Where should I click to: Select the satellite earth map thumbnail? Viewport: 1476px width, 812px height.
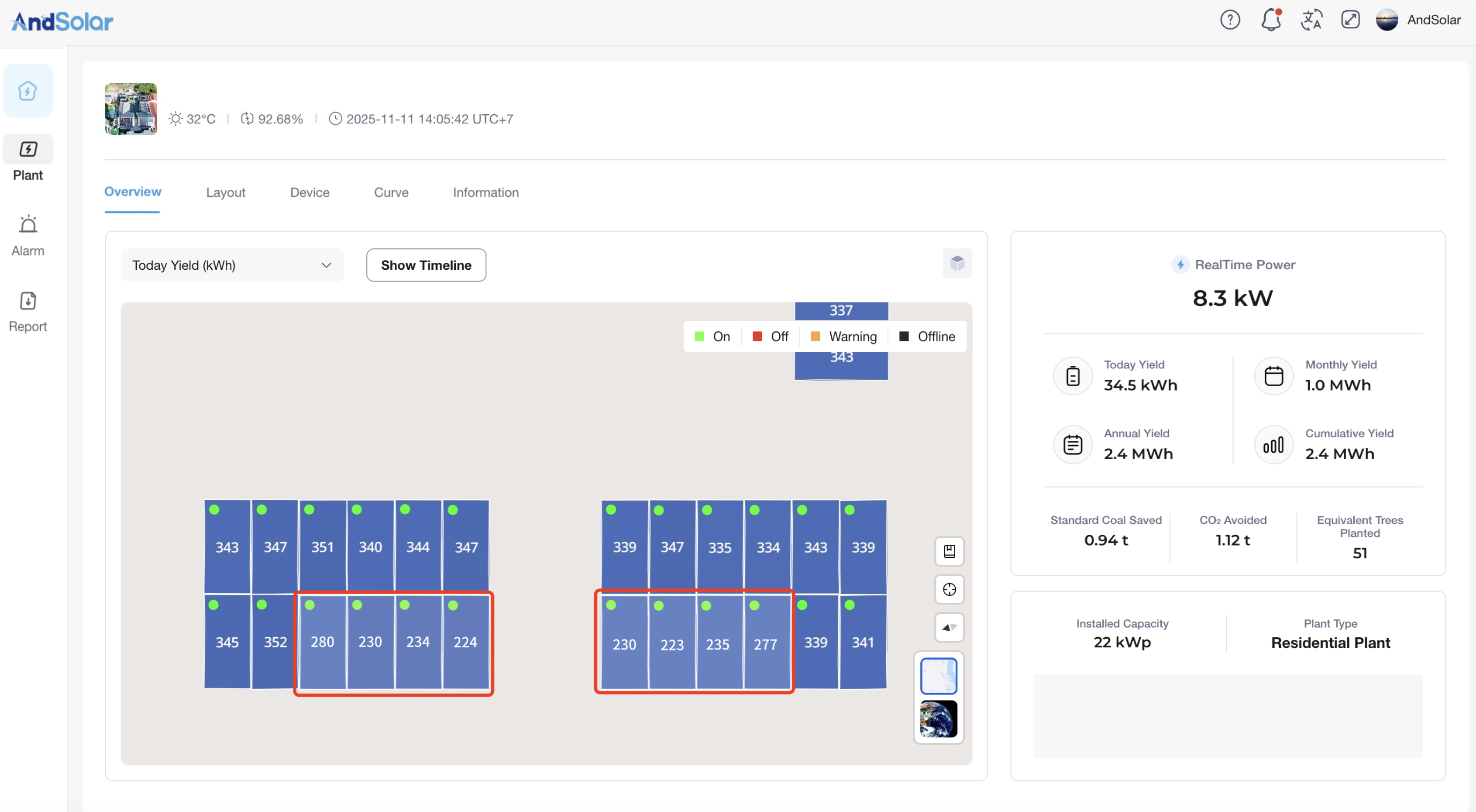click(938, 719)
